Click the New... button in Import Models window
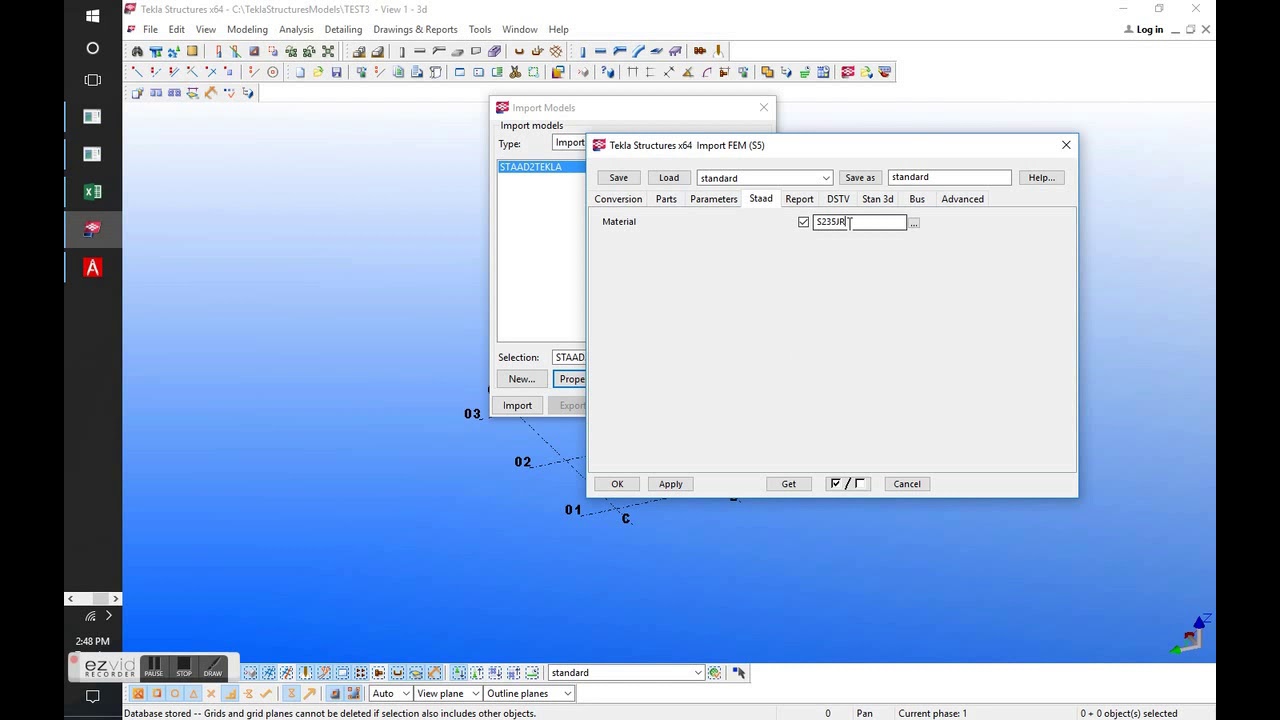The height and width of the screenshot is (720, 1280). (521, 379)
